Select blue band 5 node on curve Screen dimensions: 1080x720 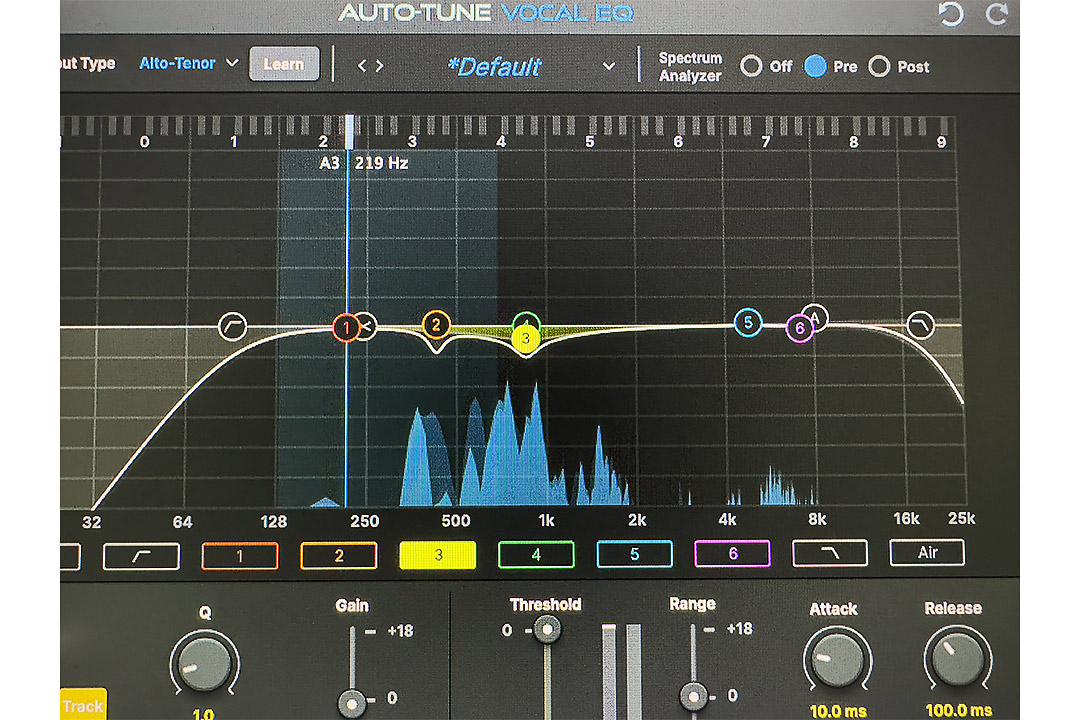tap(748, 322)
